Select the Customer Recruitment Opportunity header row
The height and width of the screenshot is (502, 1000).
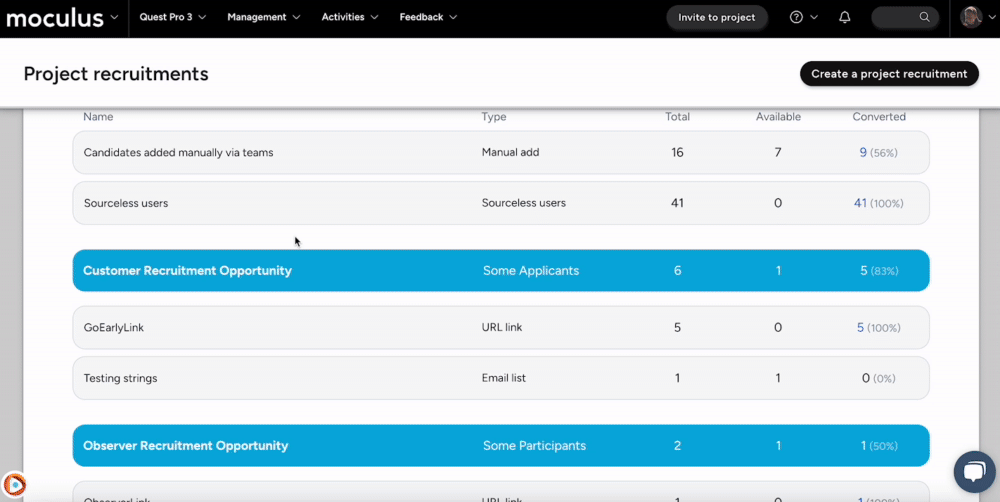click(501, 271)
